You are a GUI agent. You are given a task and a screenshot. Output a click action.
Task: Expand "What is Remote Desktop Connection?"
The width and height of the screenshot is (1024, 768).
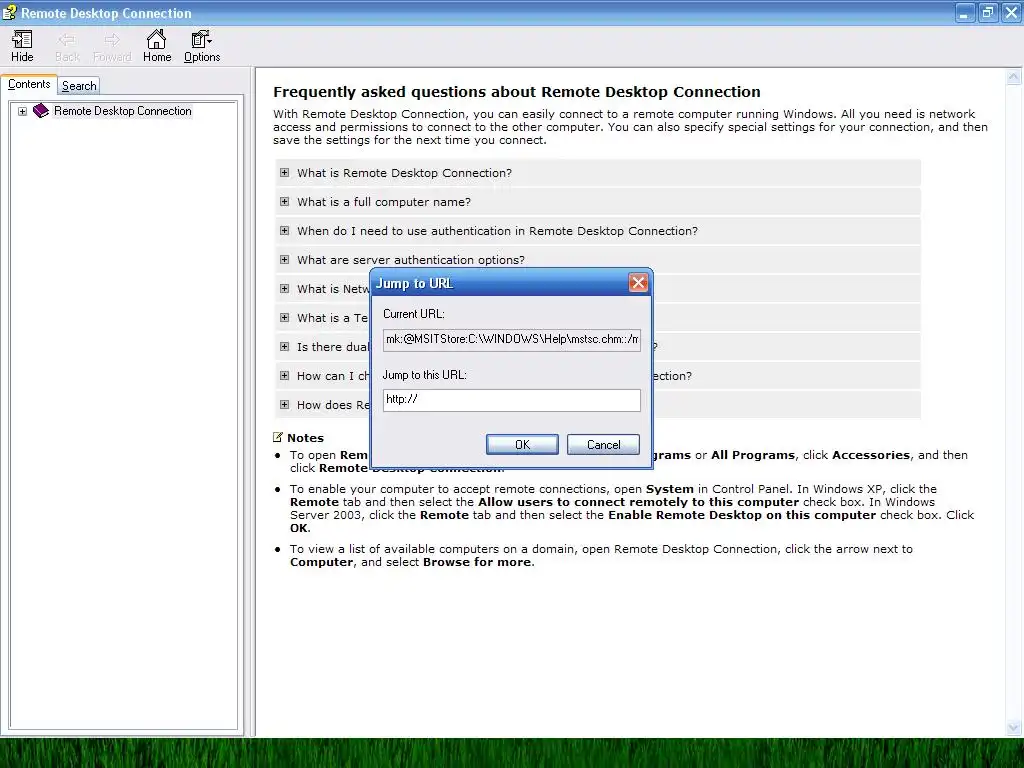click(x=284, y=172)
